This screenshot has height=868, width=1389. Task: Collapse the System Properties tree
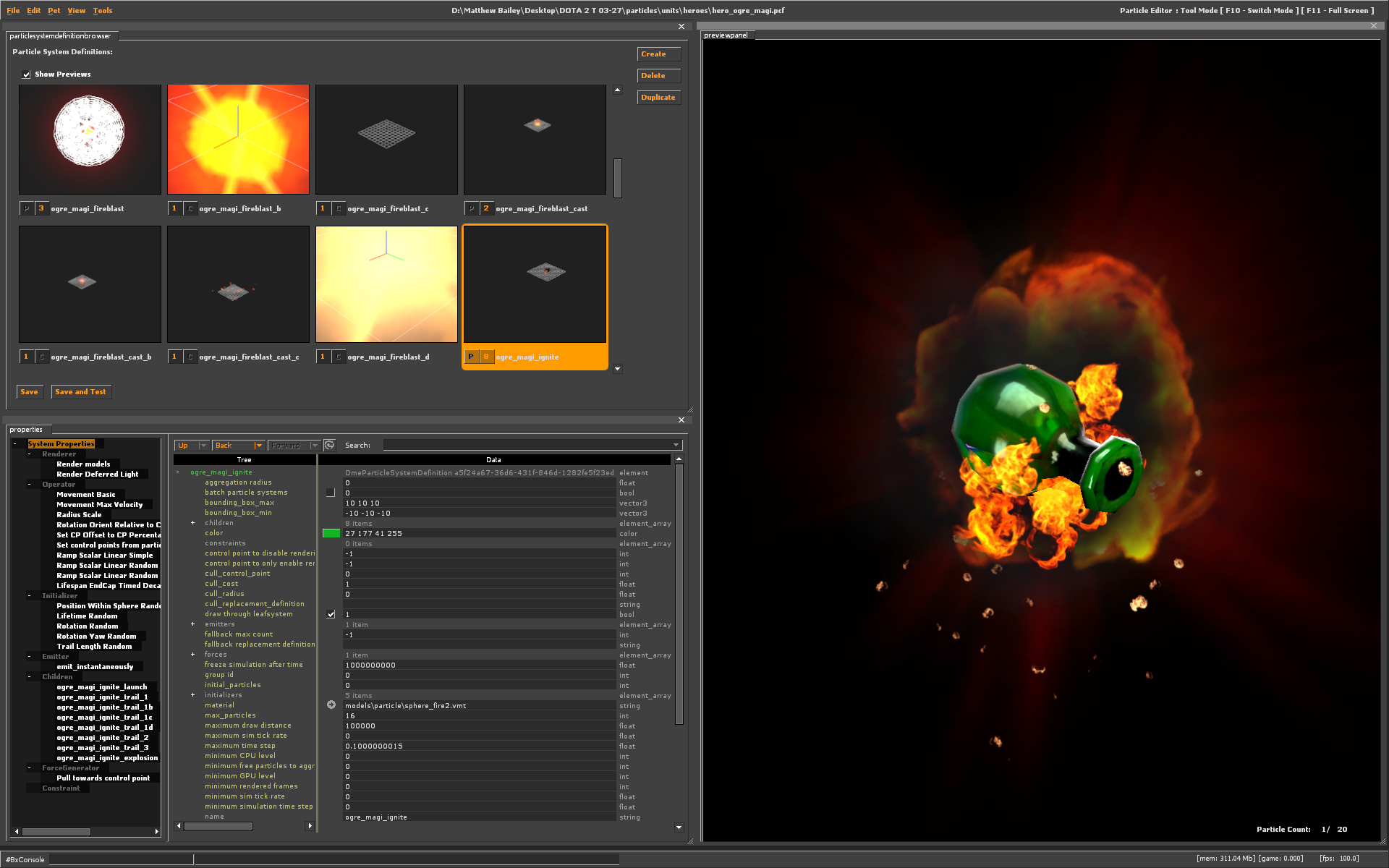(15, 444)
